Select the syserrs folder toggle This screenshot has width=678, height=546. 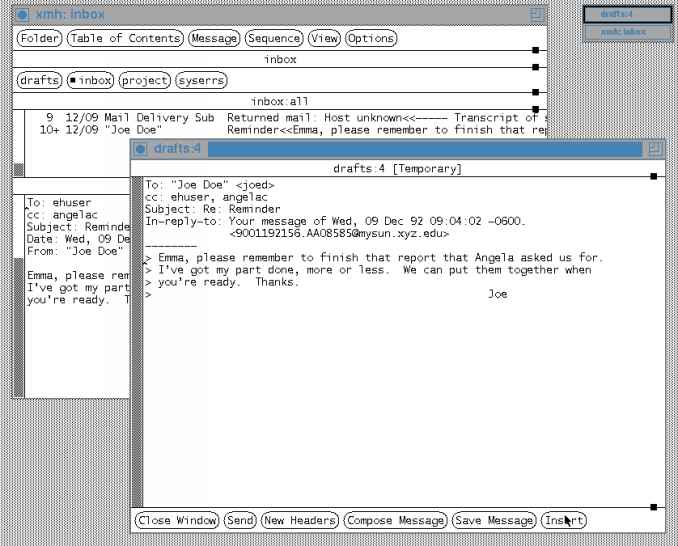point(198,80)
